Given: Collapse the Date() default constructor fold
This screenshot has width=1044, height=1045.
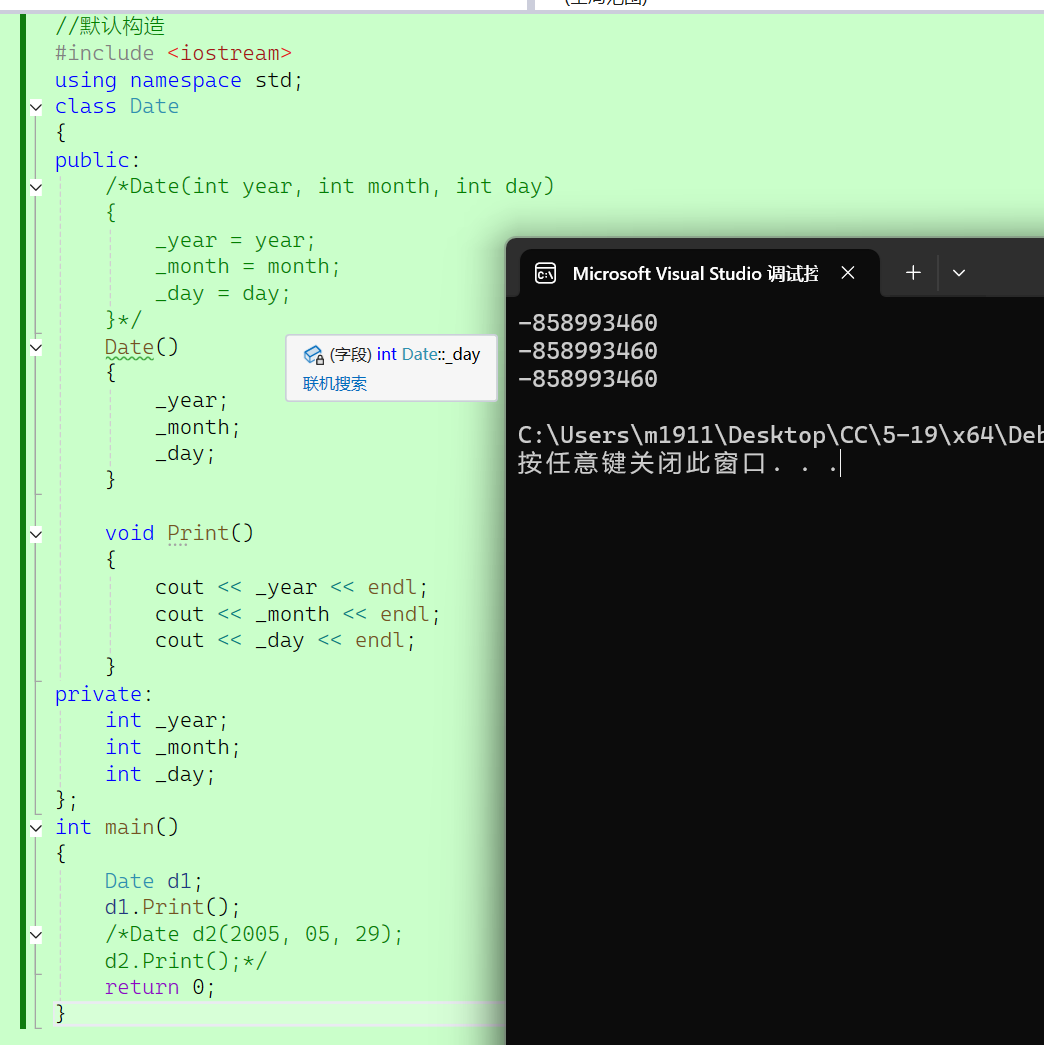Looking at the screenshot, I should (36, 347).
